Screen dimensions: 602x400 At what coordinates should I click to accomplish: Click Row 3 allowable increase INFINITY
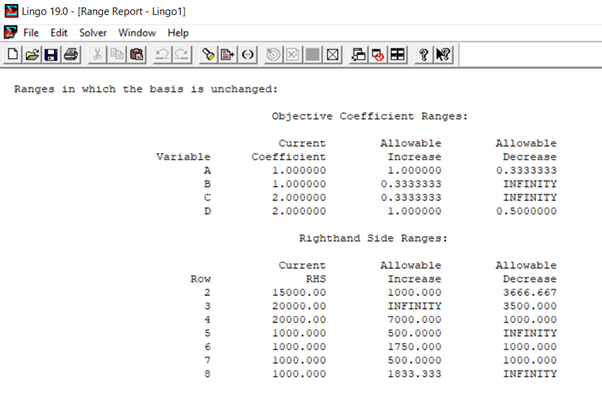click(415, 306)
